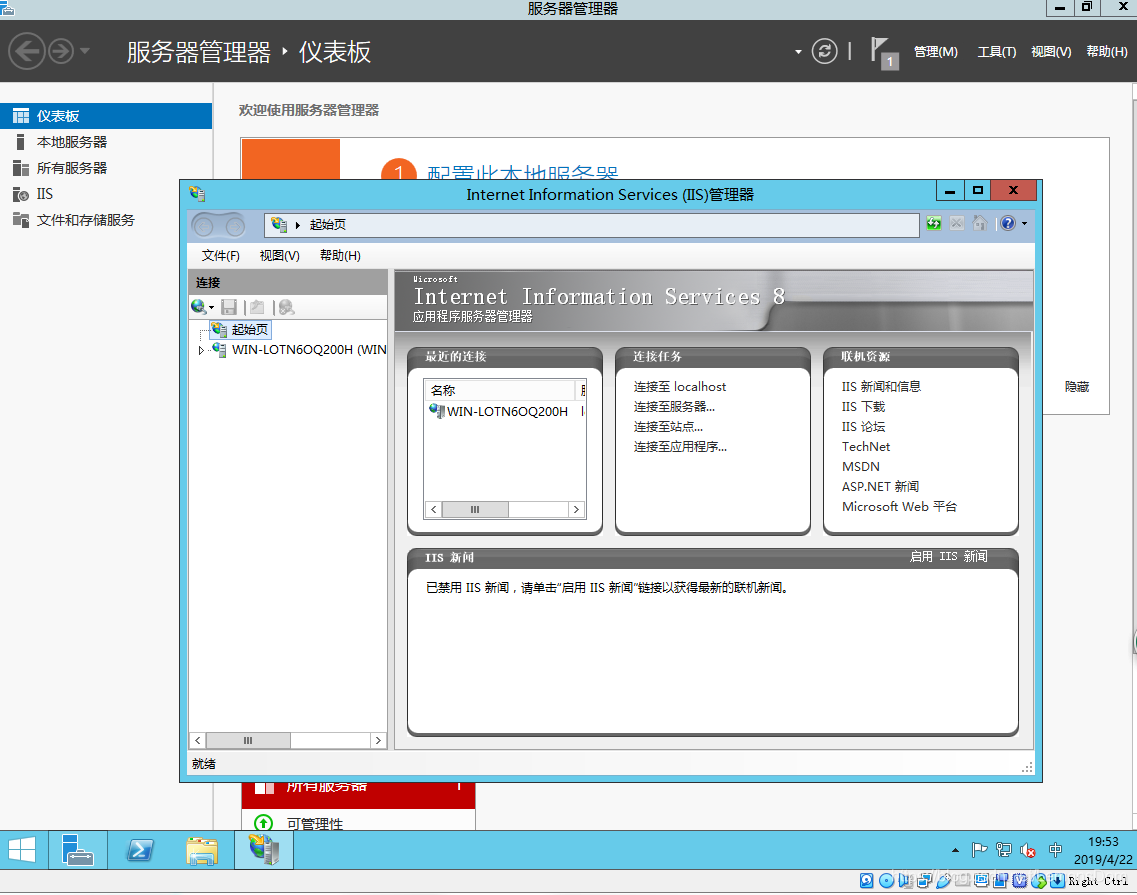The width and height of the screenshot is (1137, 895).
Task: Select WIN-LOTN6OQ200H in connections tree
Action: (x=309, y=350)
